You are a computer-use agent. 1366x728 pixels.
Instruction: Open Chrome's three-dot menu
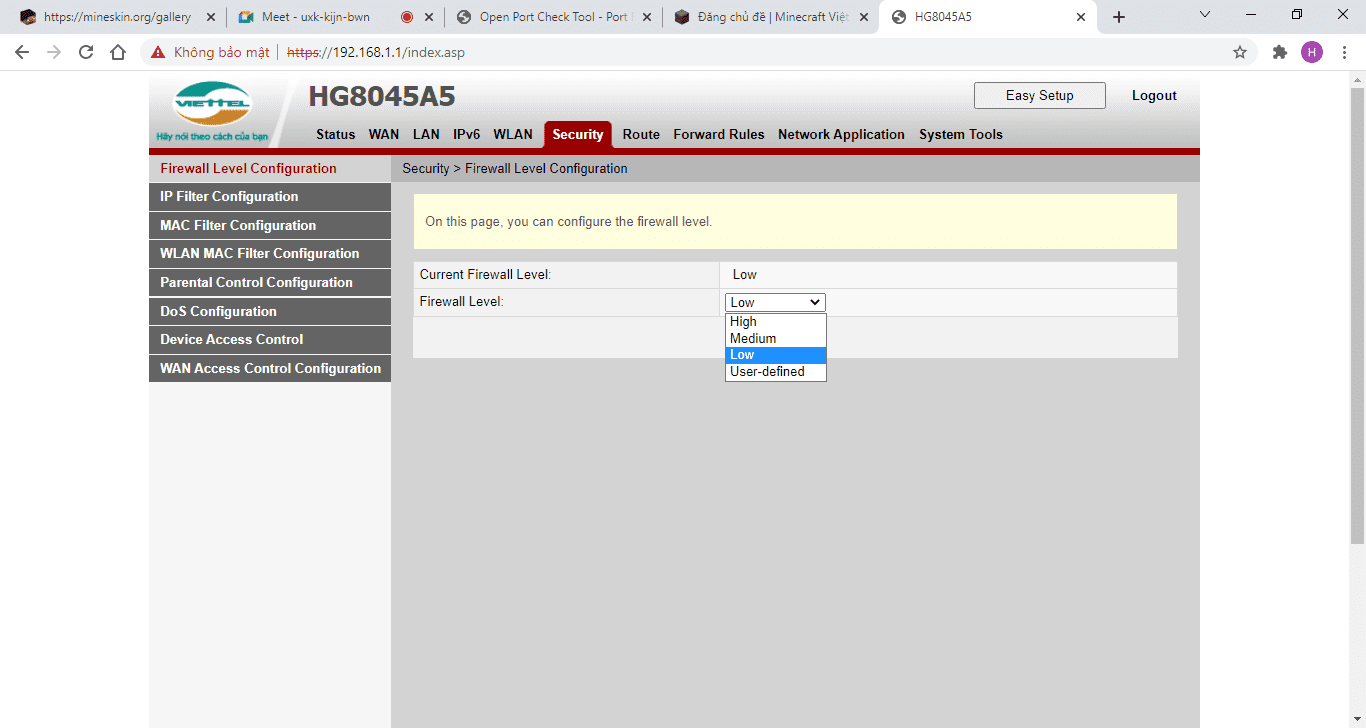click(x=1344, y=52)
